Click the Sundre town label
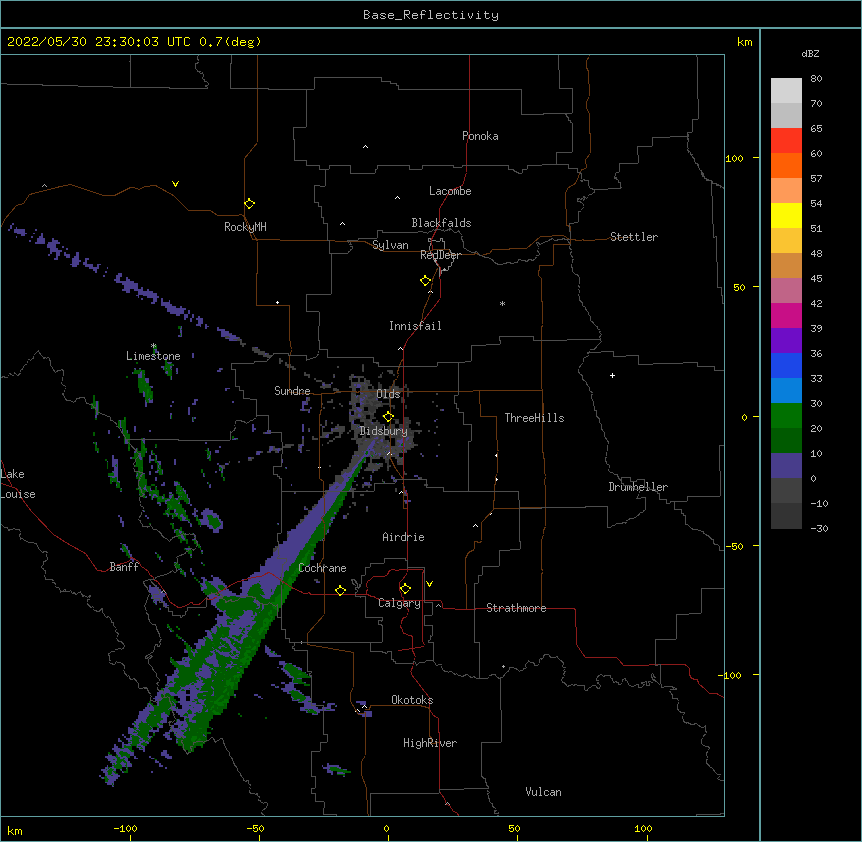Screen dimensions: 862x842 (x=292, y=391)
